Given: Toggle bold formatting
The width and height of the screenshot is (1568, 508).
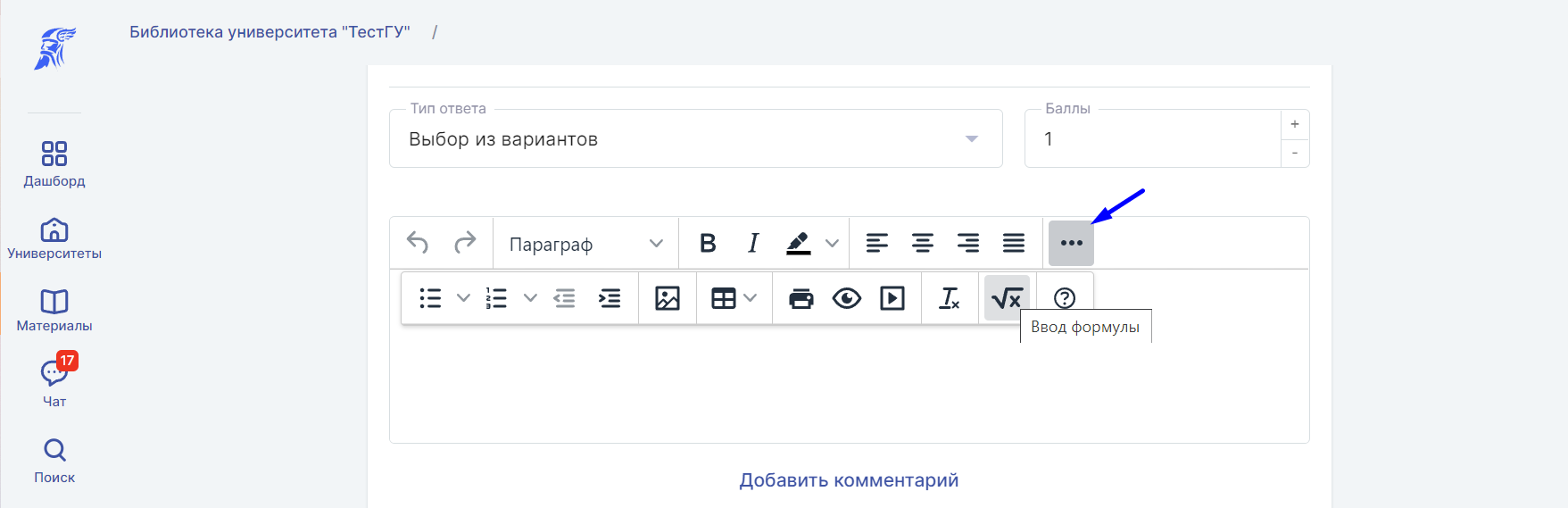Looking at the screenshot, I should coord(708,243).
